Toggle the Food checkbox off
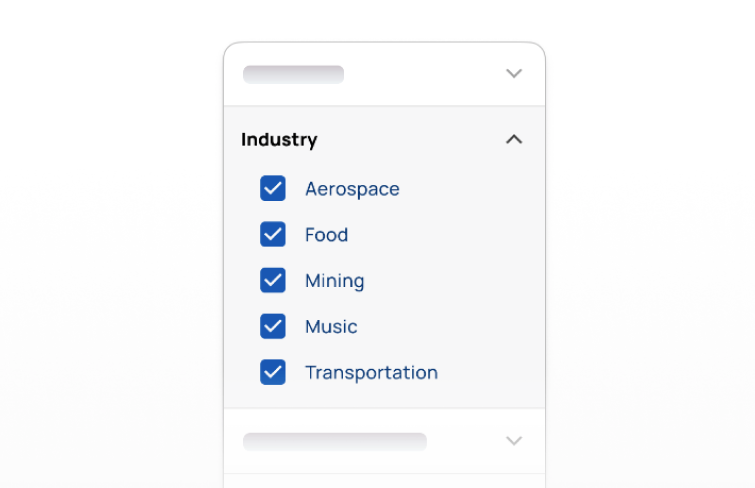 tap(273, 235)
